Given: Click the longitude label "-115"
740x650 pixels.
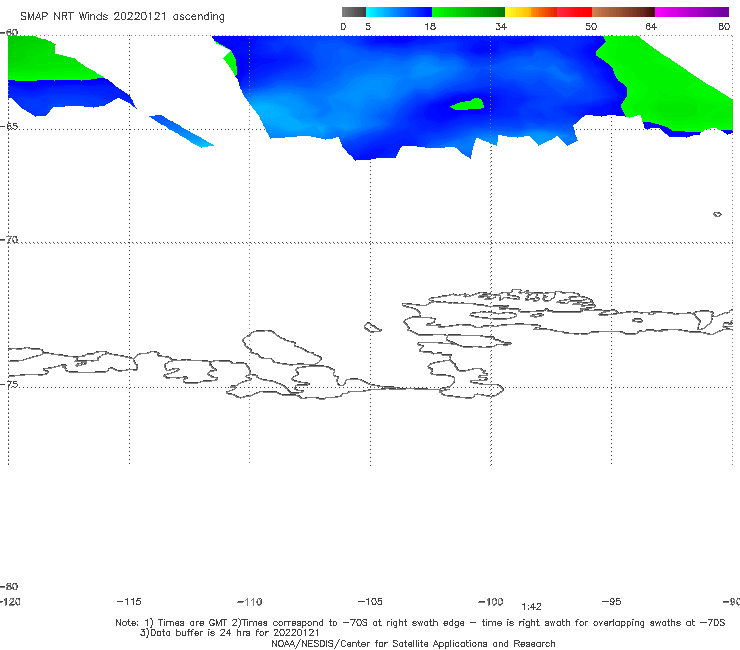Looking at the screenshot, I should click(x=129, y=602).
